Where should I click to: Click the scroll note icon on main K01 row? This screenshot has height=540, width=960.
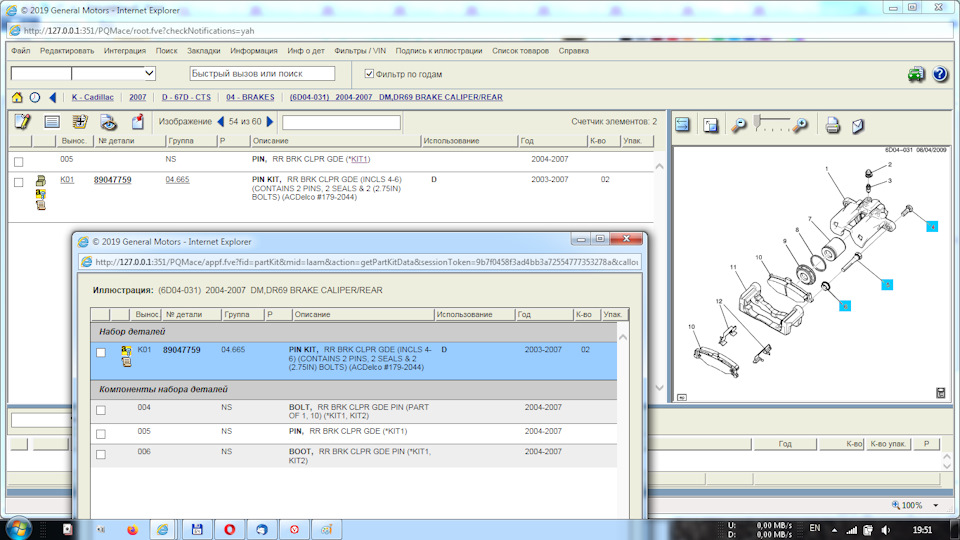coord(41,205)
